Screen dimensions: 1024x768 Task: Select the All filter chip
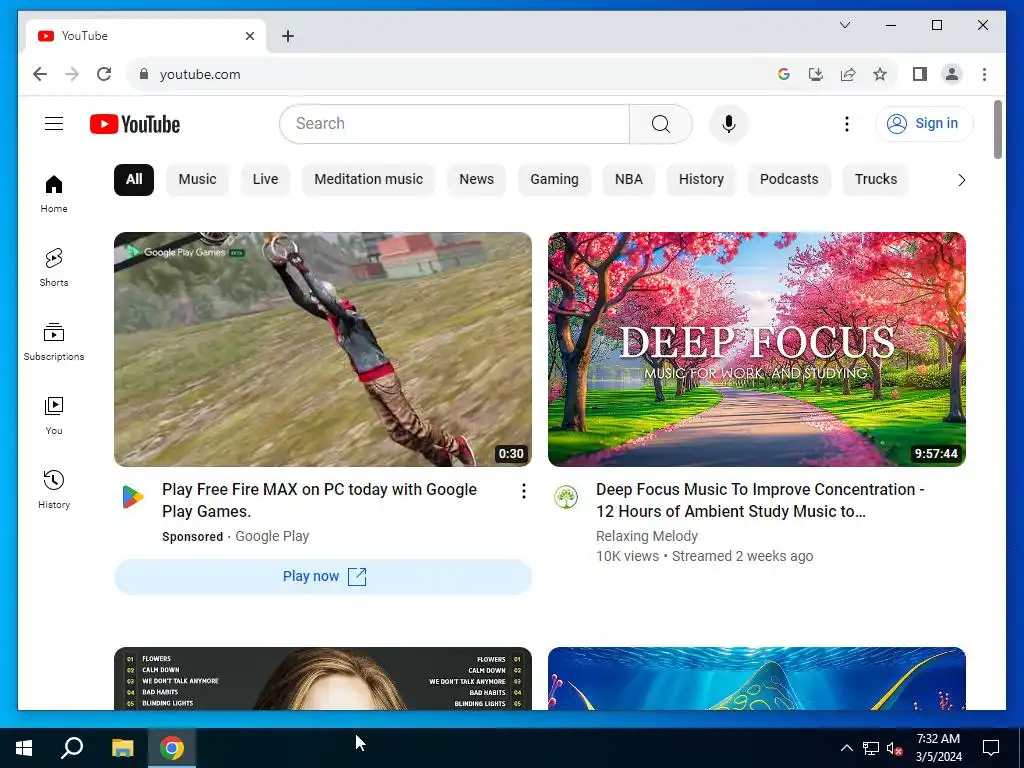[134, 180]
